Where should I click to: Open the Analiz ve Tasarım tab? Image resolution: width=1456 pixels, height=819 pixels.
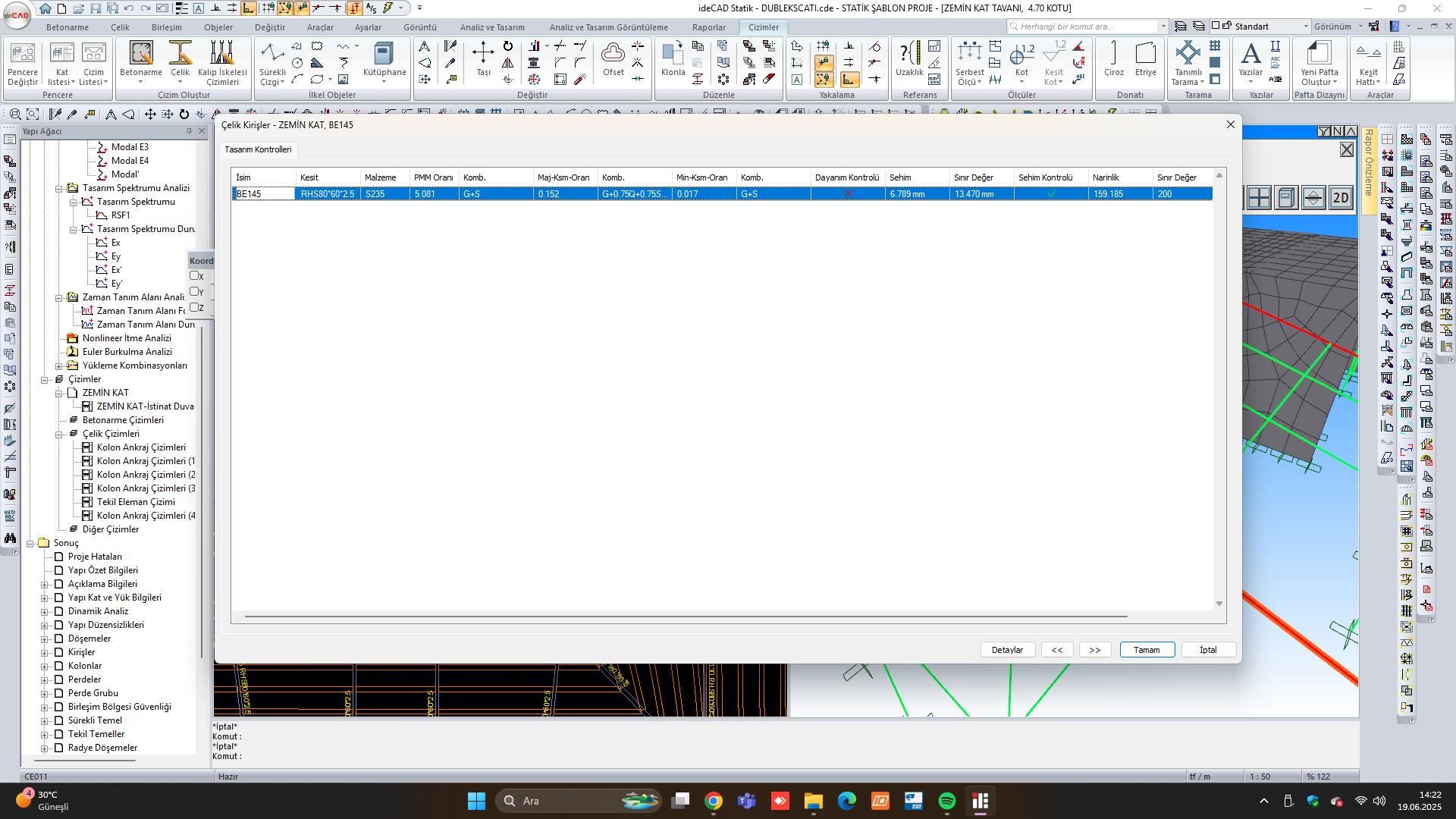click(x=492, y=27)
